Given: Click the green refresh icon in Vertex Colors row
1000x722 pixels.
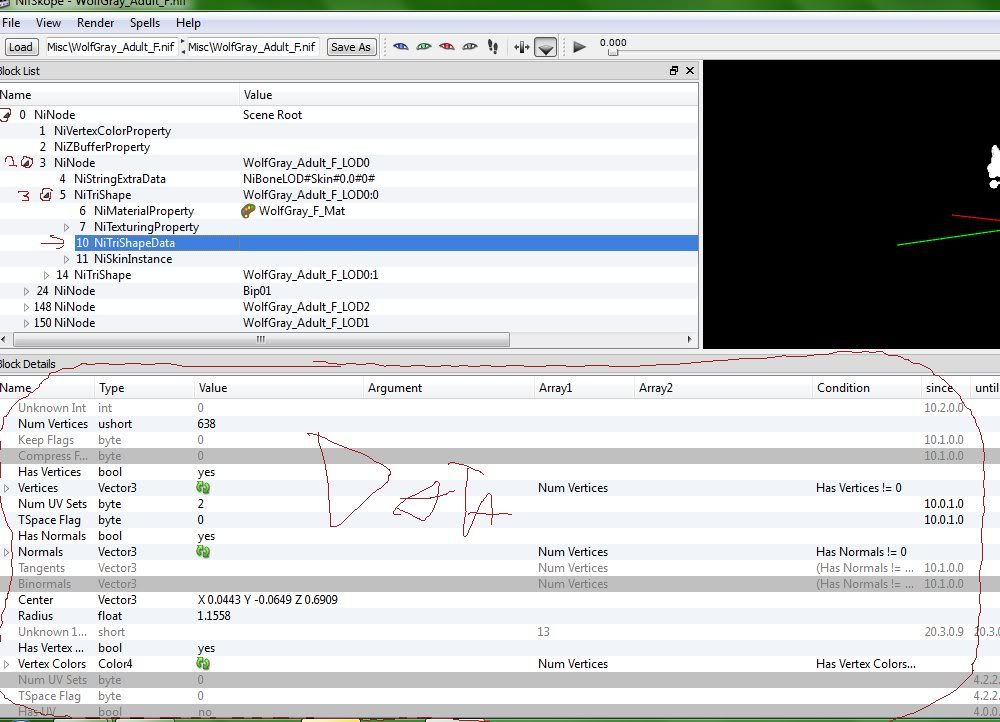Looking at the screenshot, I should point(204,664).
